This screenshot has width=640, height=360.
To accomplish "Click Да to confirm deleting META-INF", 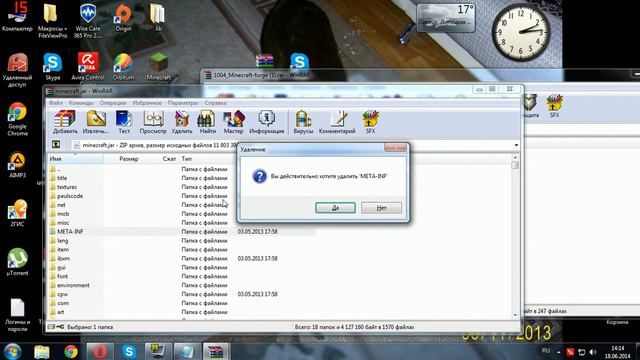I will pyautogui.click(x=335, y=208).
